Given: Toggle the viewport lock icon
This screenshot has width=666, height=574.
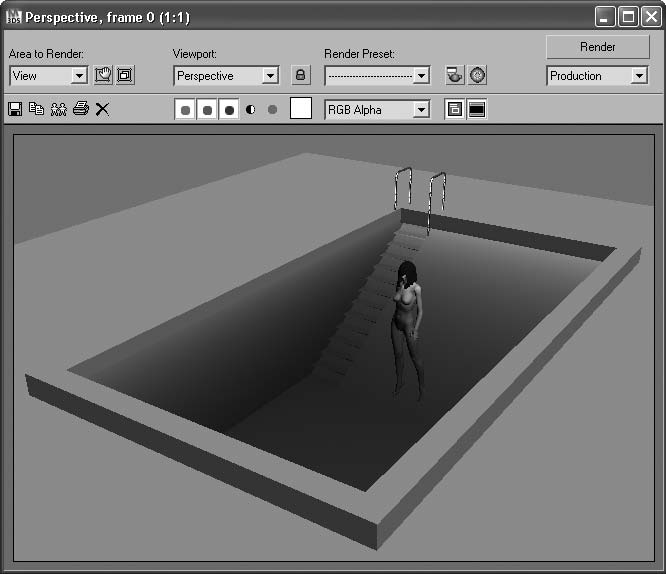Looking at the screenshot, I should tap(300, 75).
